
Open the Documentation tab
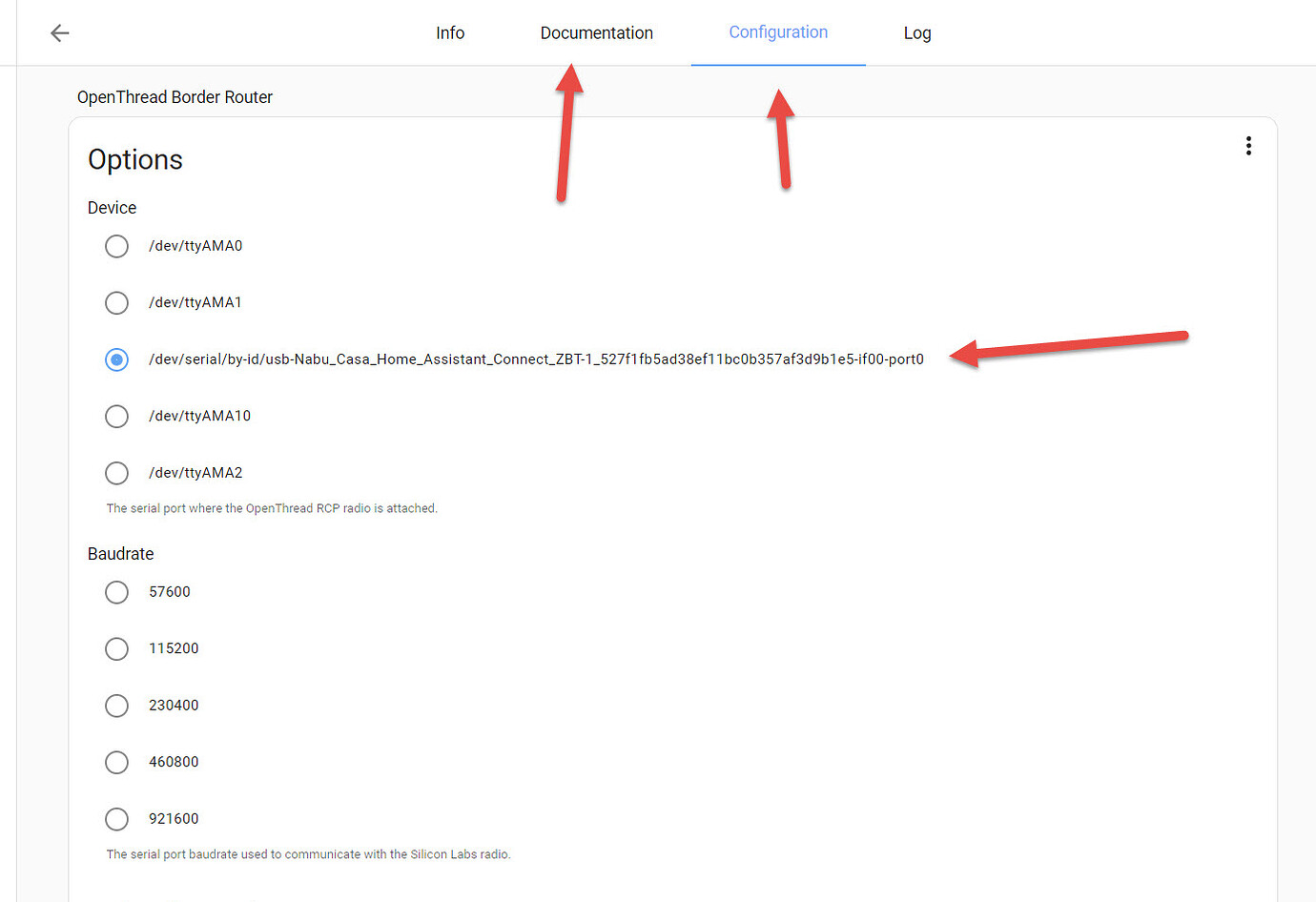(596, 32)
